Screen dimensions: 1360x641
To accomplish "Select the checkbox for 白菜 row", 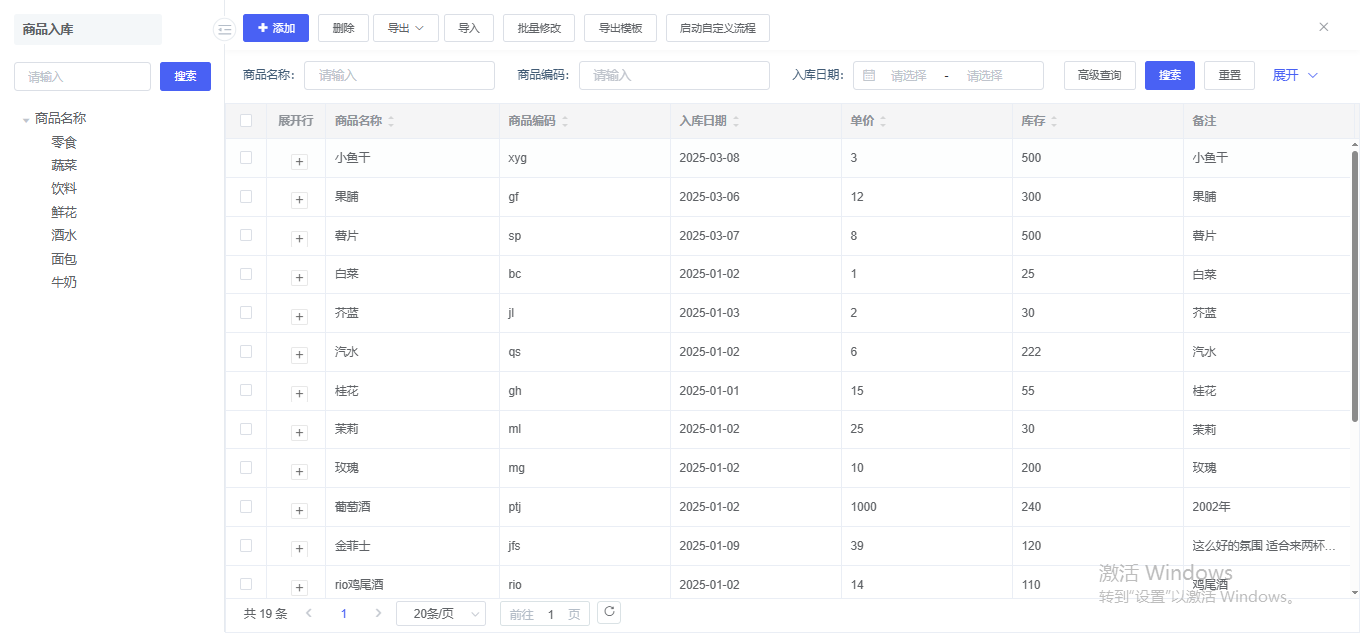I will [246, 274].
